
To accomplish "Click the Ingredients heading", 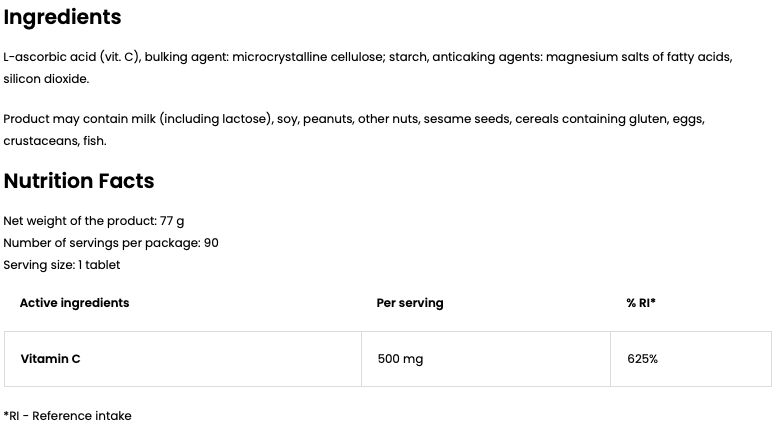I will [62, 17].
